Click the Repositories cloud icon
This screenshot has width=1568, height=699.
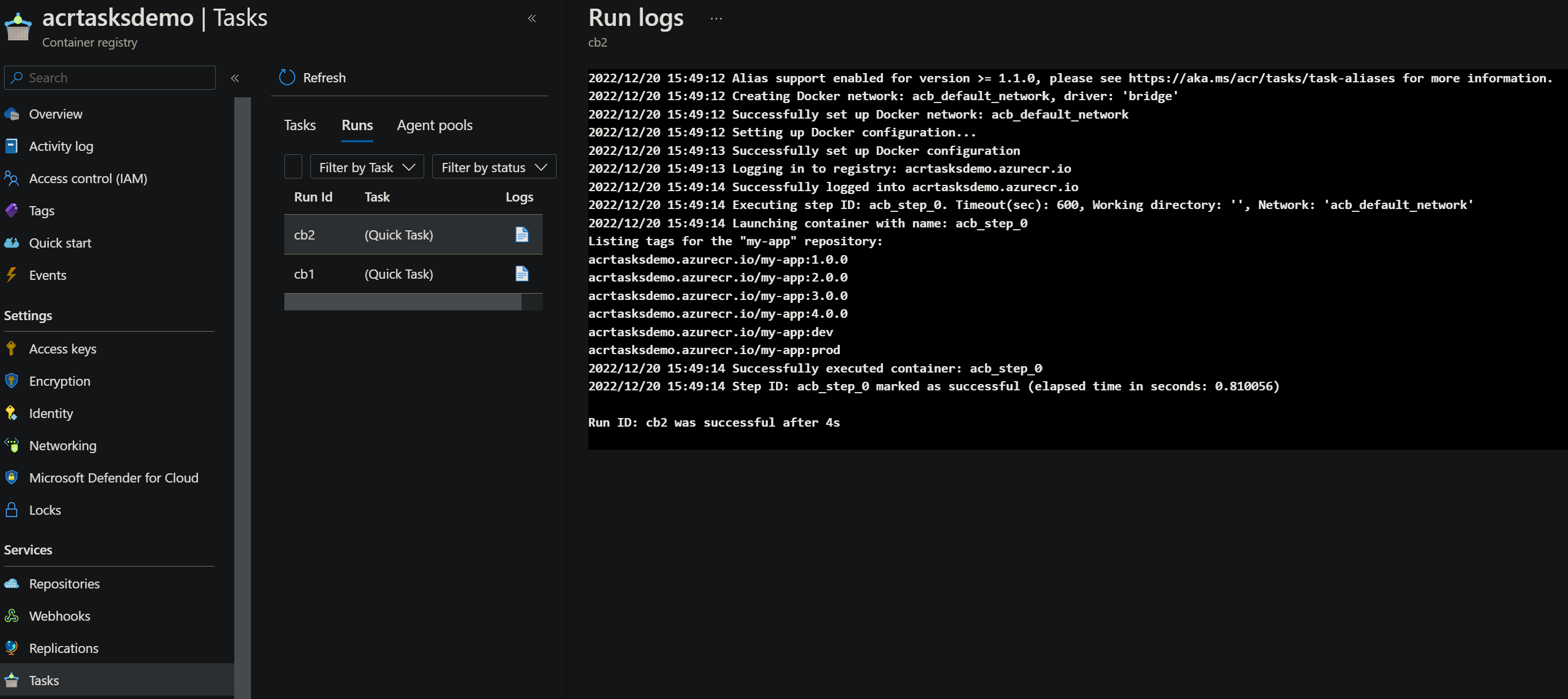click(12, 584)
